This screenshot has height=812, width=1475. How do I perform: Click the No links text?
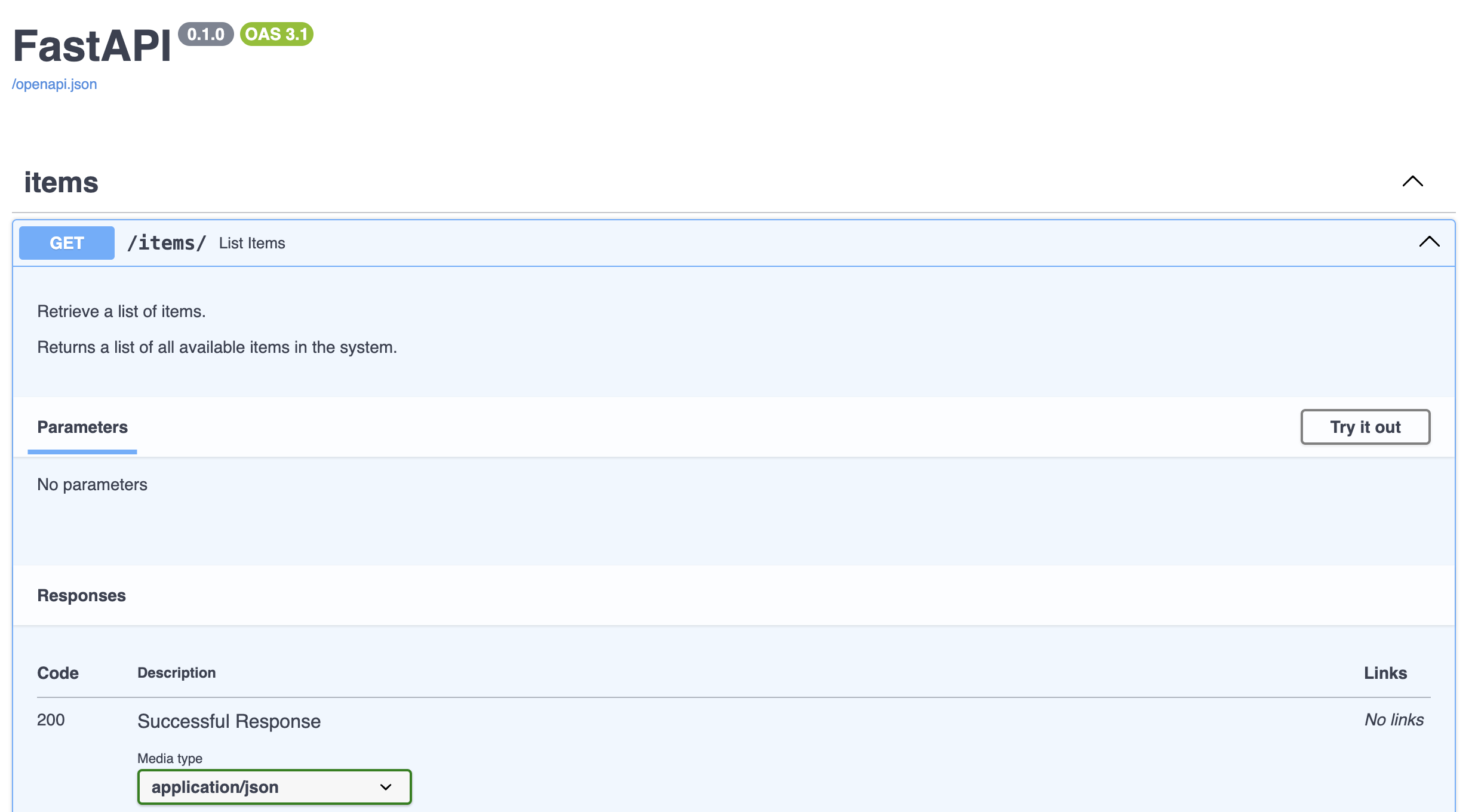pos(1394,720)
